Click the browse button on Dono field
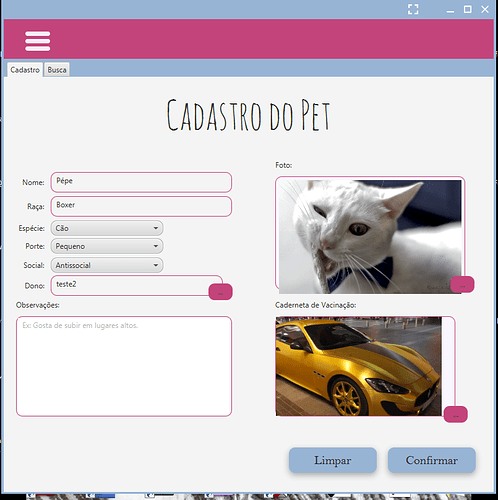Viewport: 498px width, 500px height. click(x=220, y=292)
